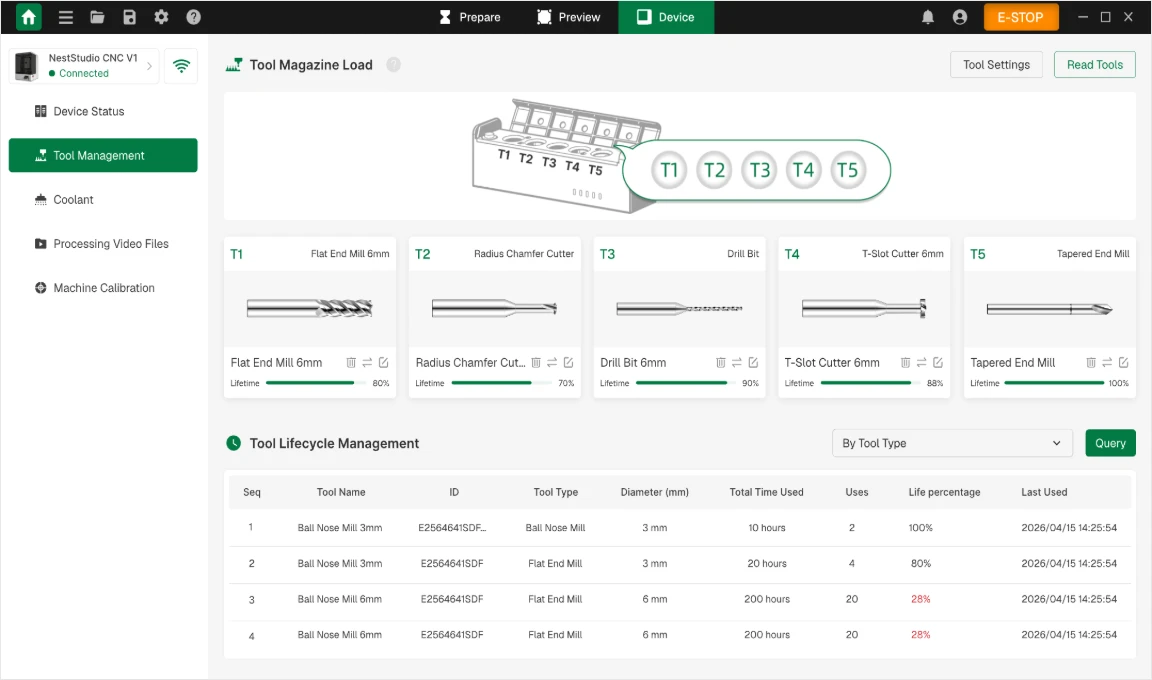
Task: Click the T5 lifetime bar at 100%
Action: (x=1054, y=383)
